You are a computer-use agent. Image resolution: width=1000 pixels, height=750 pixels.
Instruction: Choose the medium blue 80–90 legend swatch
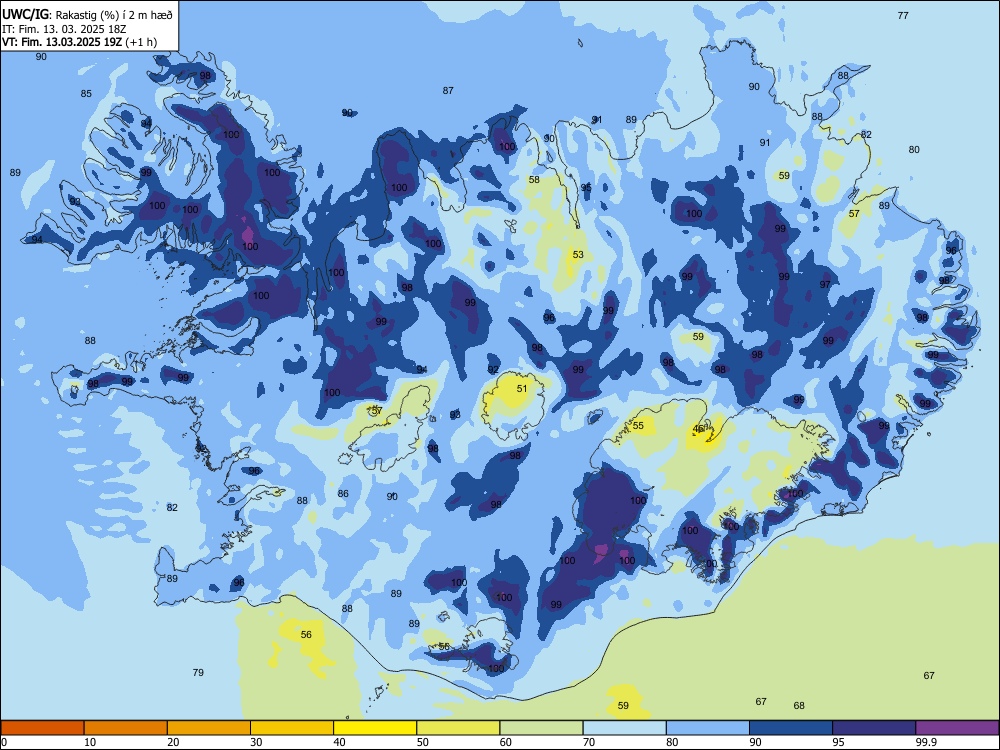coord(708,728)
